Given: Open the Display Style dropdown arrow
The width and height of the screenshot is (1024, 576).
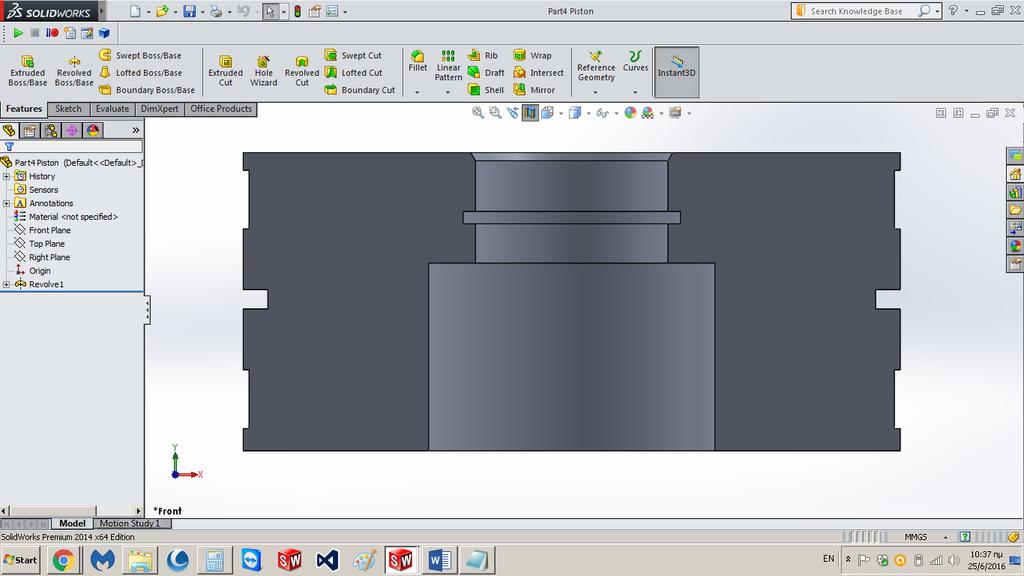Looking at the screenshot, I should 588,114.
